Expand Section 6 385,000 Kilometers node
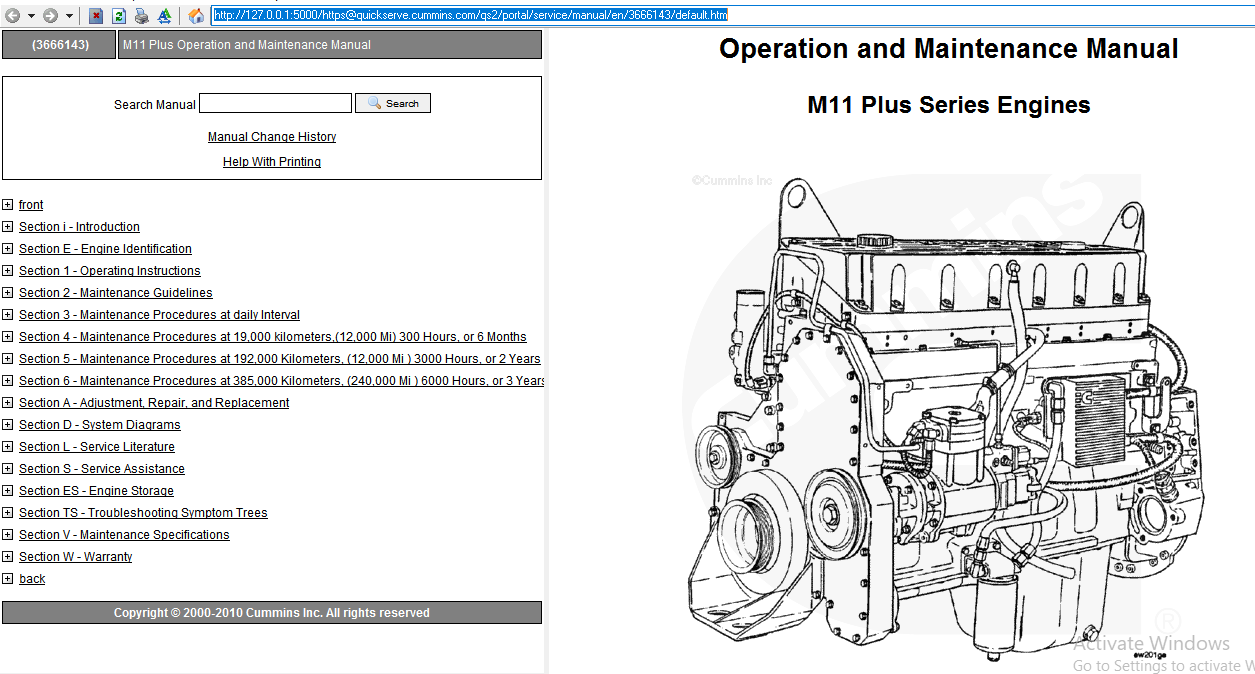The height and width of the screenshot is (674, 1255). (8, 381)
